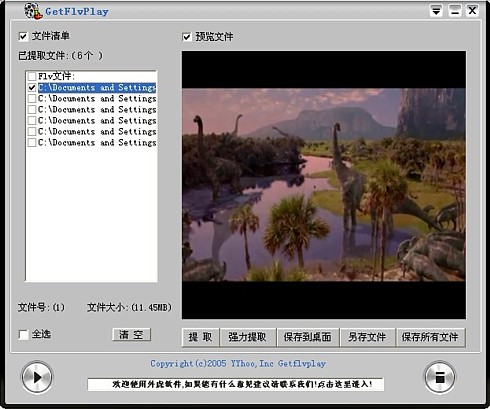Screen dimensions: 490x409
Task: Click the 文件大小: (11.45MB) label
Action: (129, 307)
